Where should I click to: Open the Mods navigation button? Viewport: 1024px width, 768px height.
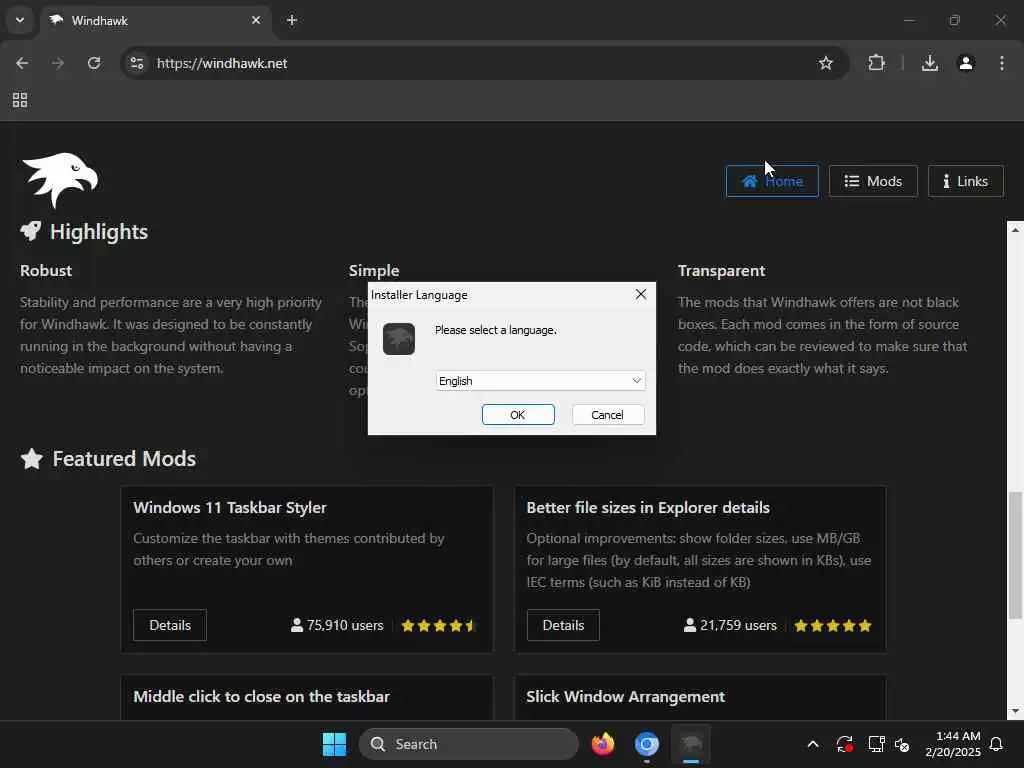(x=873, y=181)
